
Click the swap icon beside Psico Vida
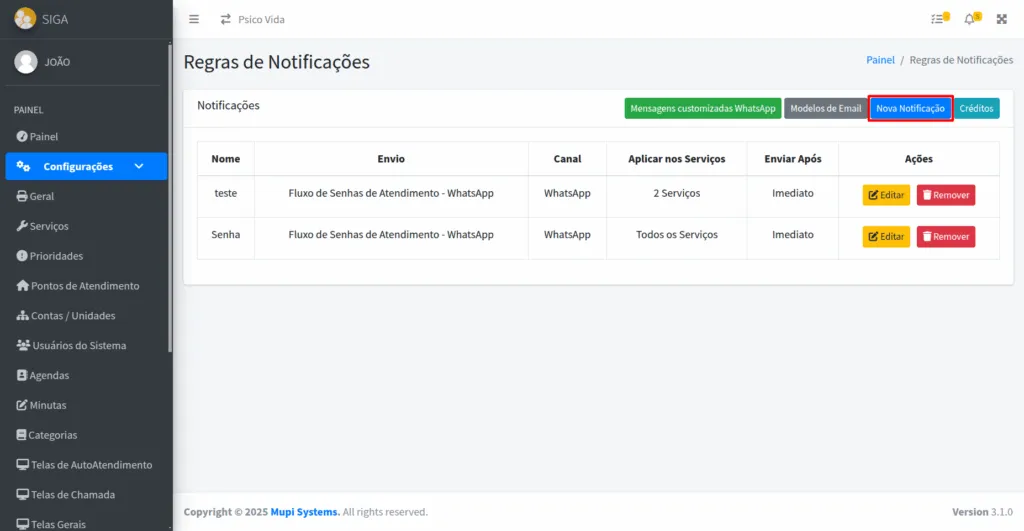coord(225,19)
